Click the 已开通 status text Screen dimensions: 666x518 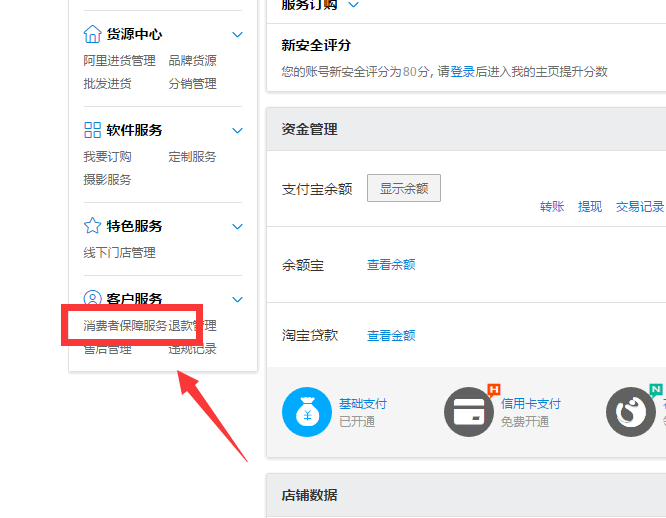[357, 422]
